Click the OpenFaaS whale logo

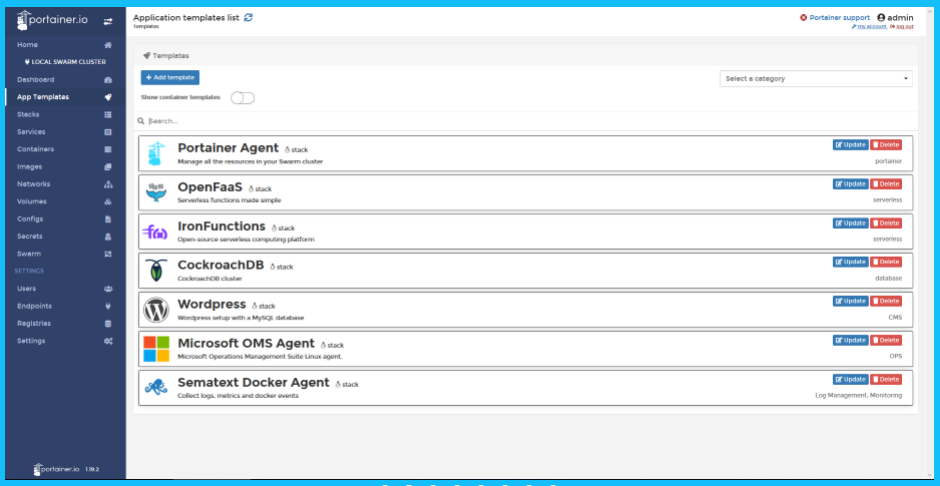[156, 193]
